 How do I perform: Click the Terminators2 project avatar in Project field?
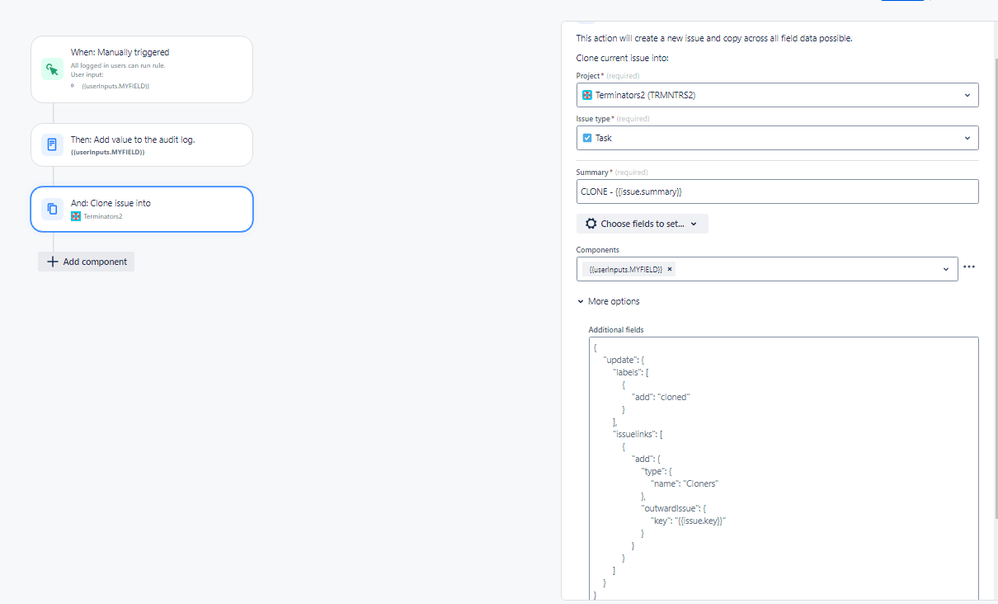pyautogui.click(x=587, y=95)
